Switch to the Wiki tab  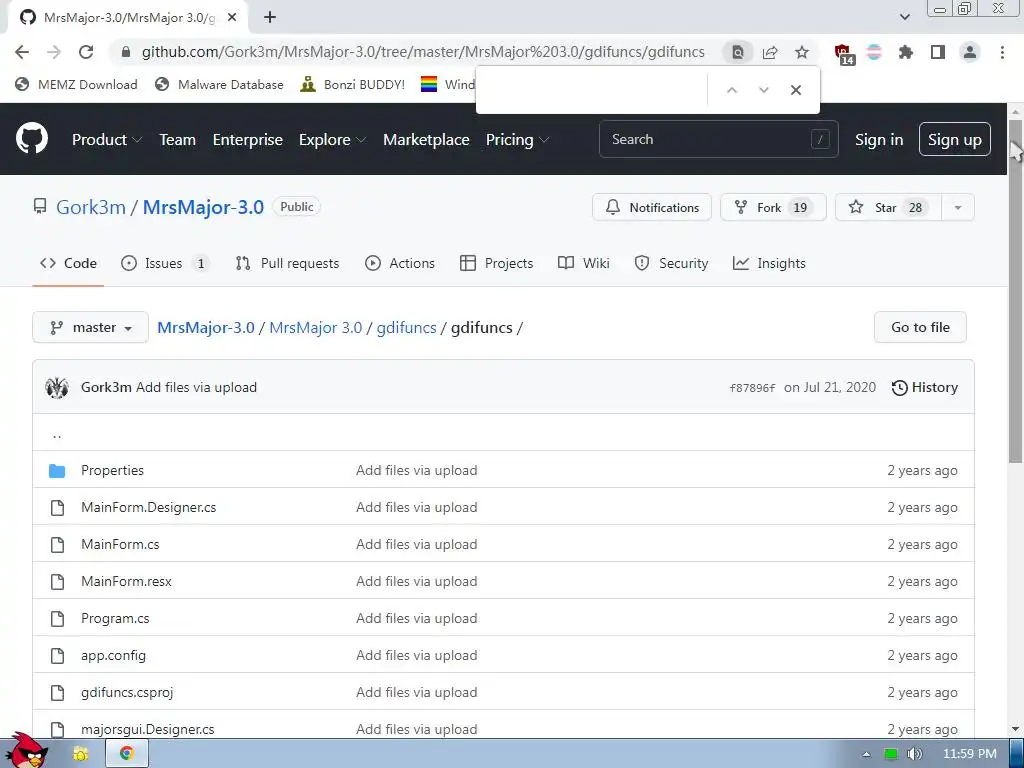[584, 263]
